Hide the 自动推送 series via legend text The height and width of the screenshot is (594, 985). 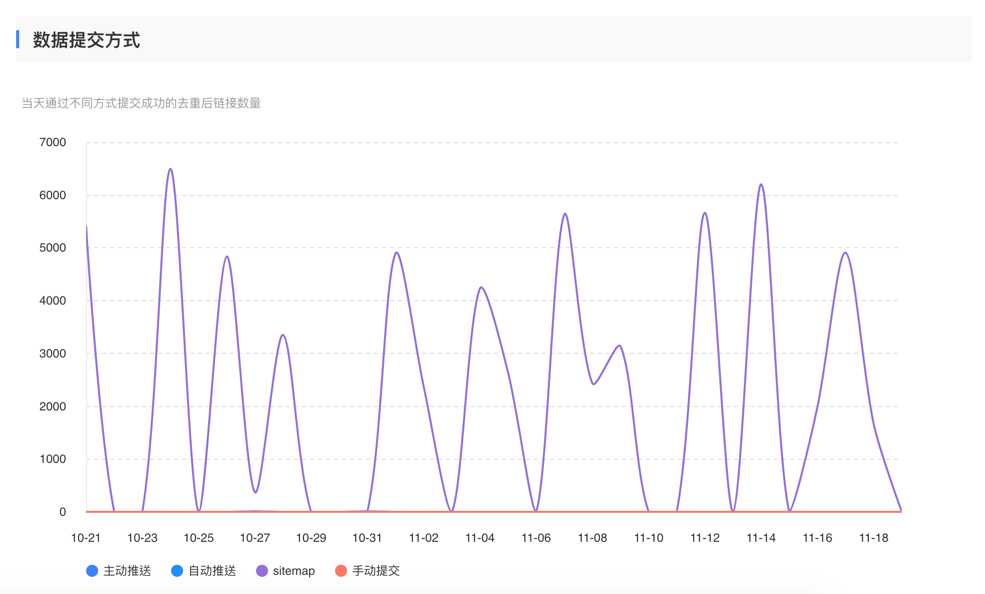coord(212,571)
